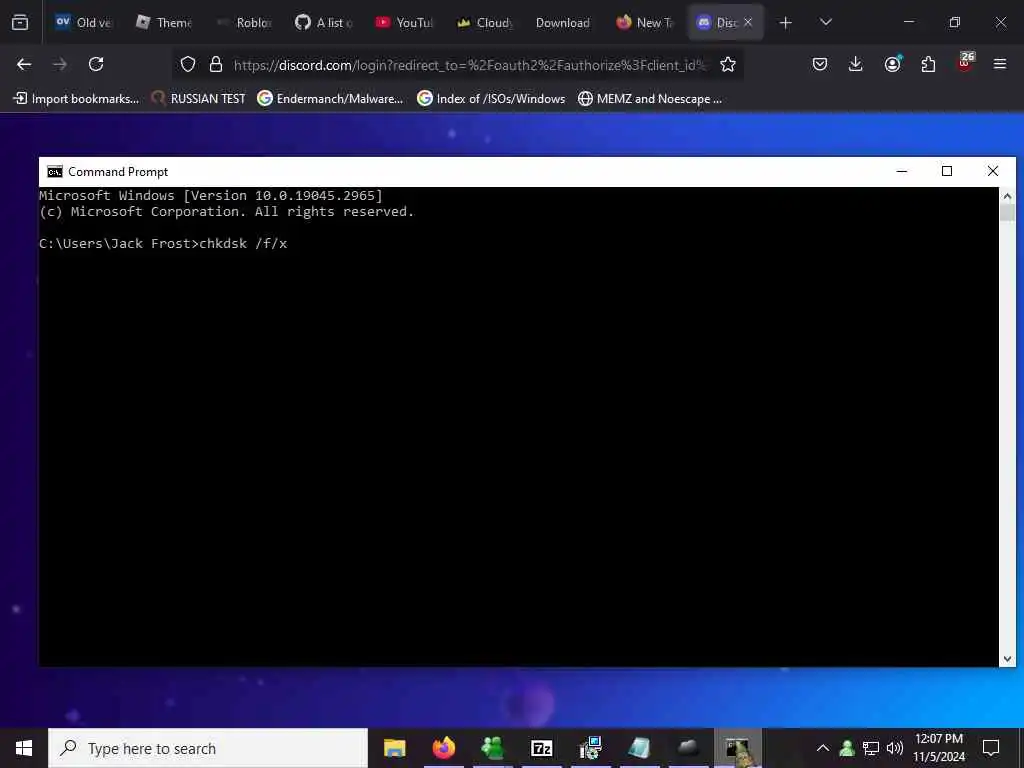Show hidden system tray icons
The width and height of the screenshot is (1024, 768).
coord(823,748)
